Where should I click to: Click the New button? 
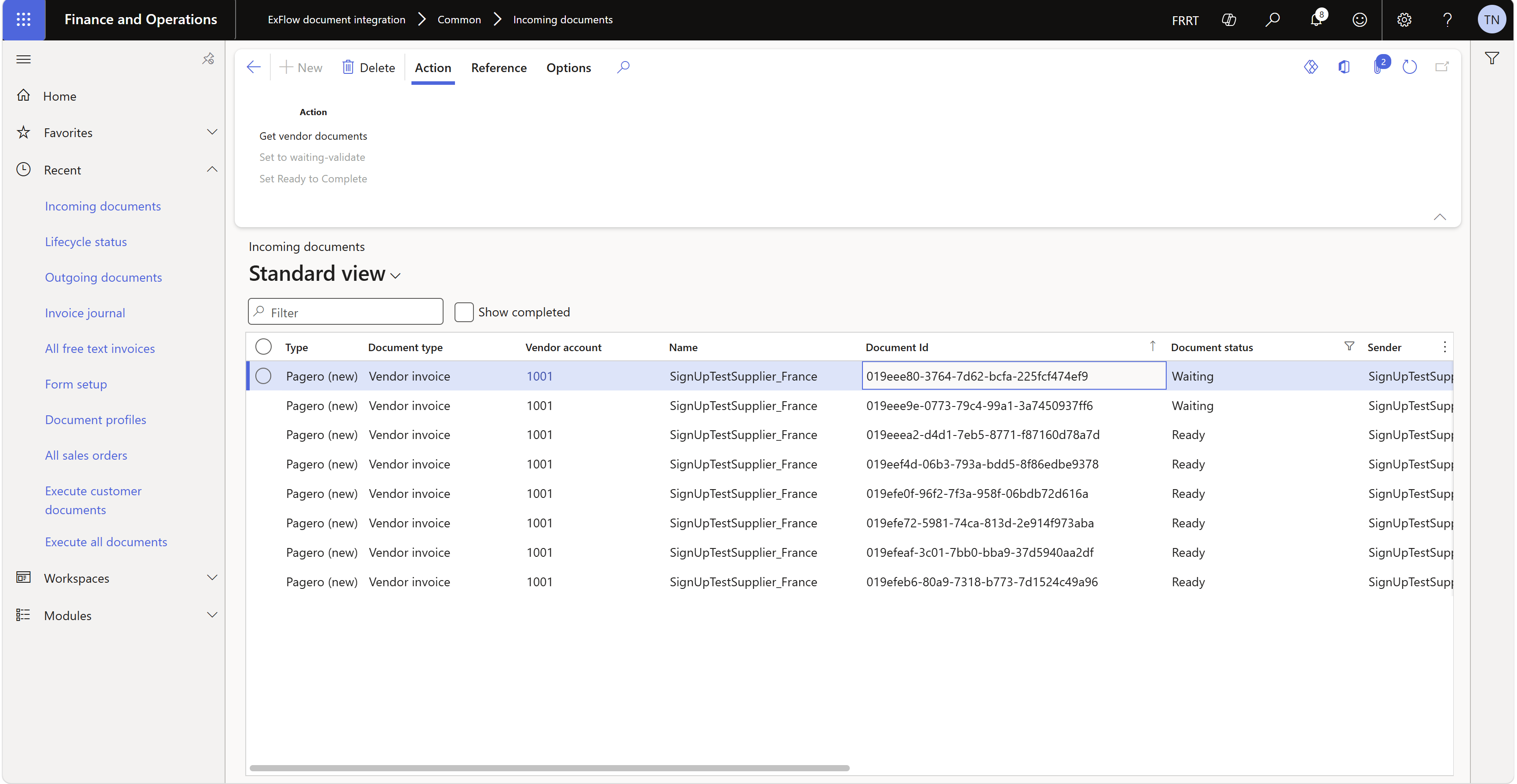coord(301,68)
